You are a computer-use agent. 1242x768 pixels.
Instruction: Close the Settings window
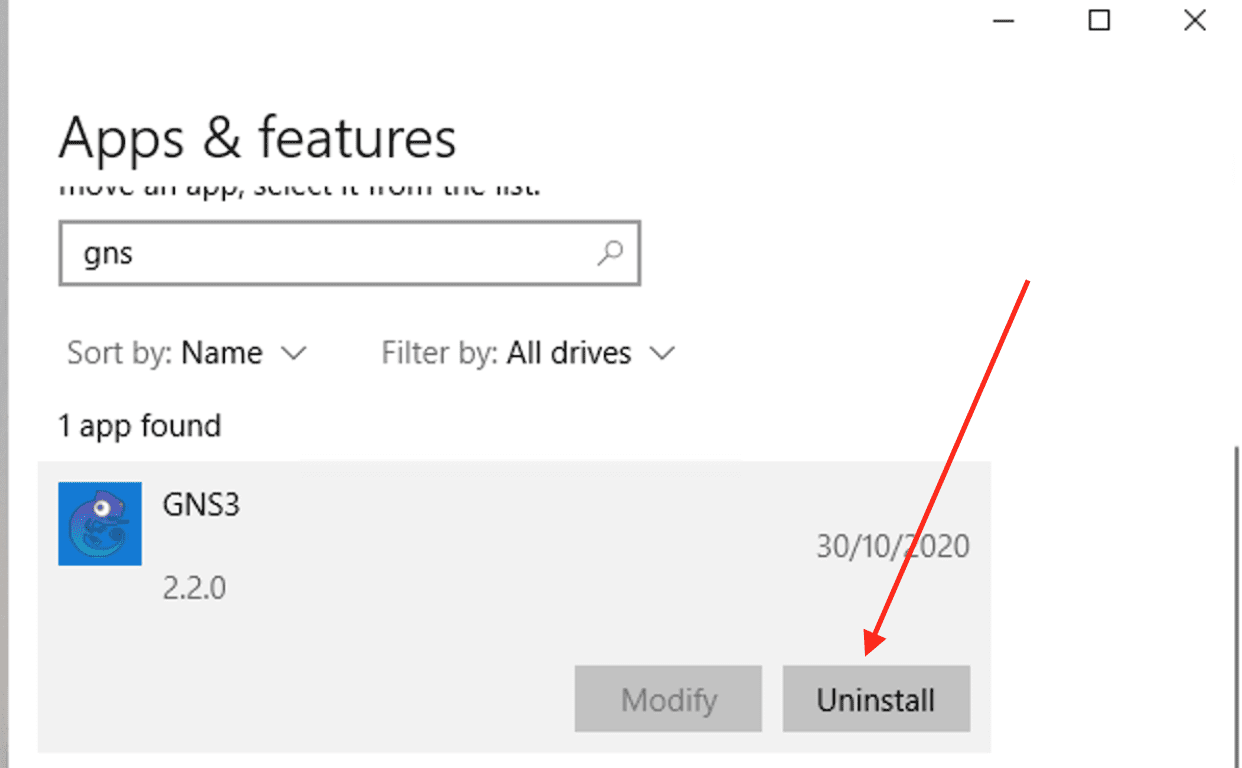click(x=1194, y=20)
